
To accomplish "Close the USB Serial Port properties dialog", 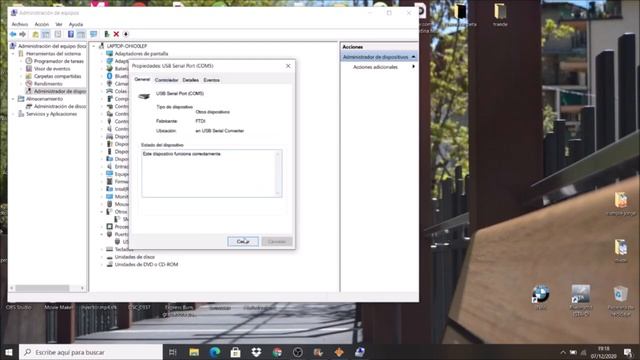I will point(288,66).
